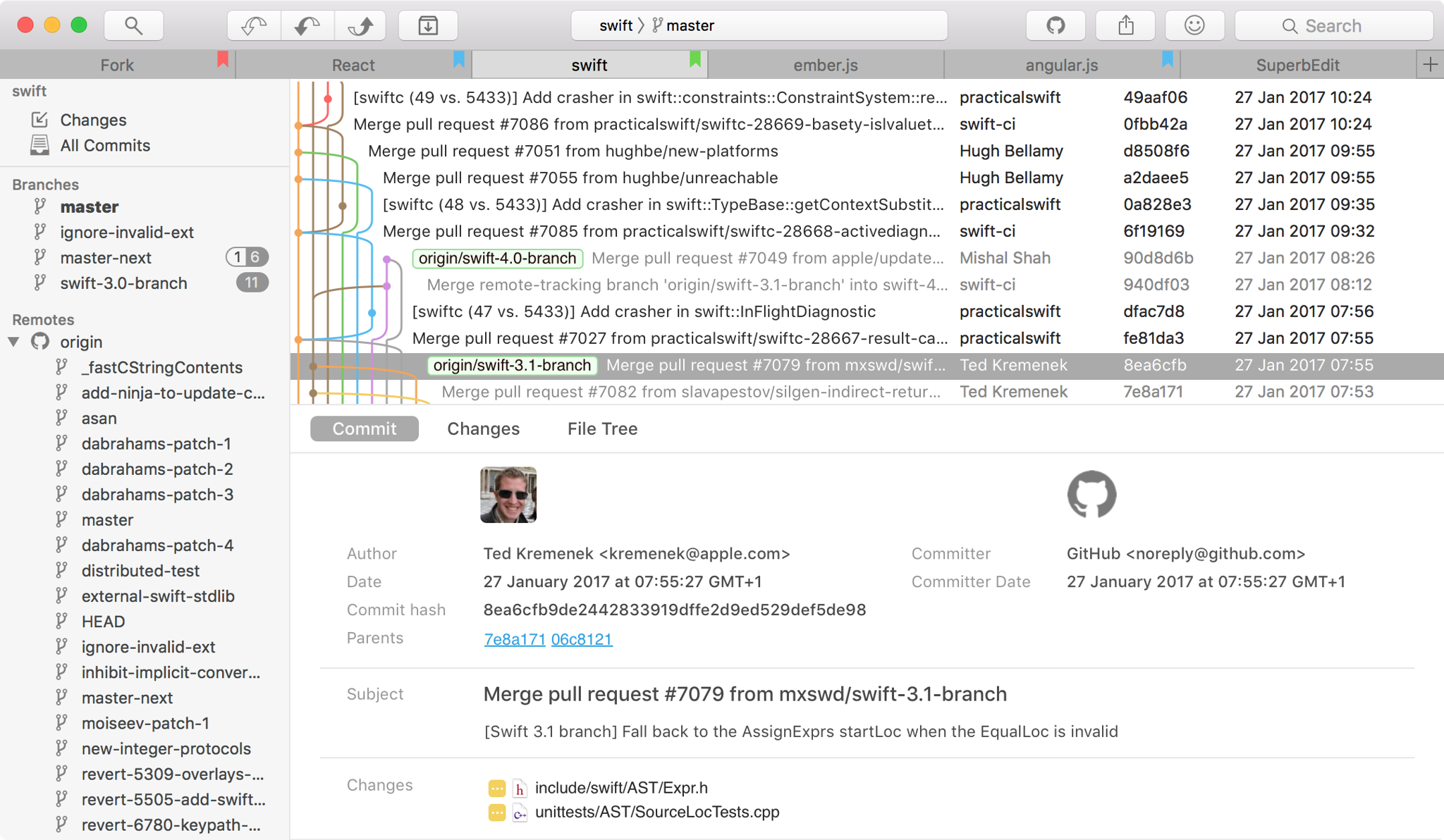Select local branch master-next
1444x840 pixels.
106,257
